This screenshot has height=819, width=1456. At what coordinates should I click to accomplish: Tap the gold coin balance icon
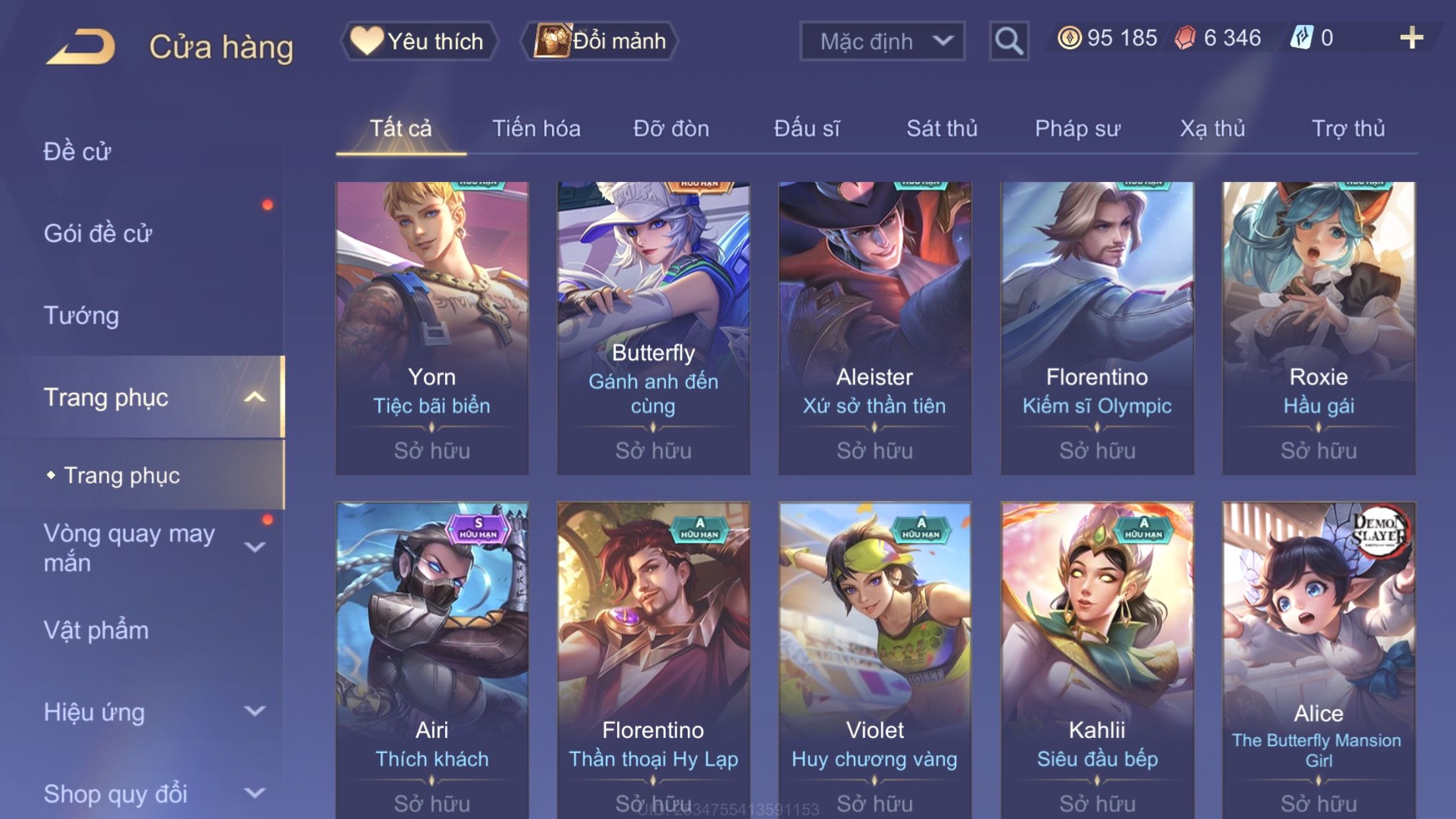coord(1069,38)
